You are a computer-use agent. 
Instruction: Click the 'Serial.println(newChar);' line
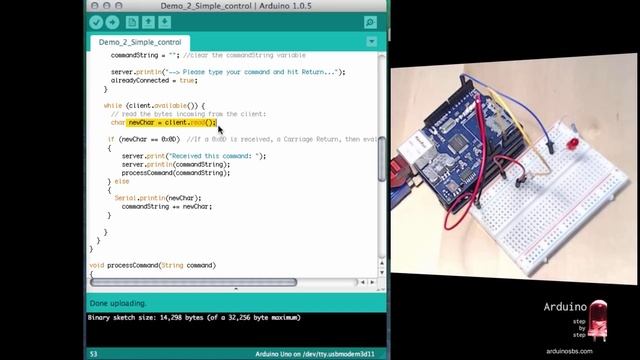click(x=158, y=198)
